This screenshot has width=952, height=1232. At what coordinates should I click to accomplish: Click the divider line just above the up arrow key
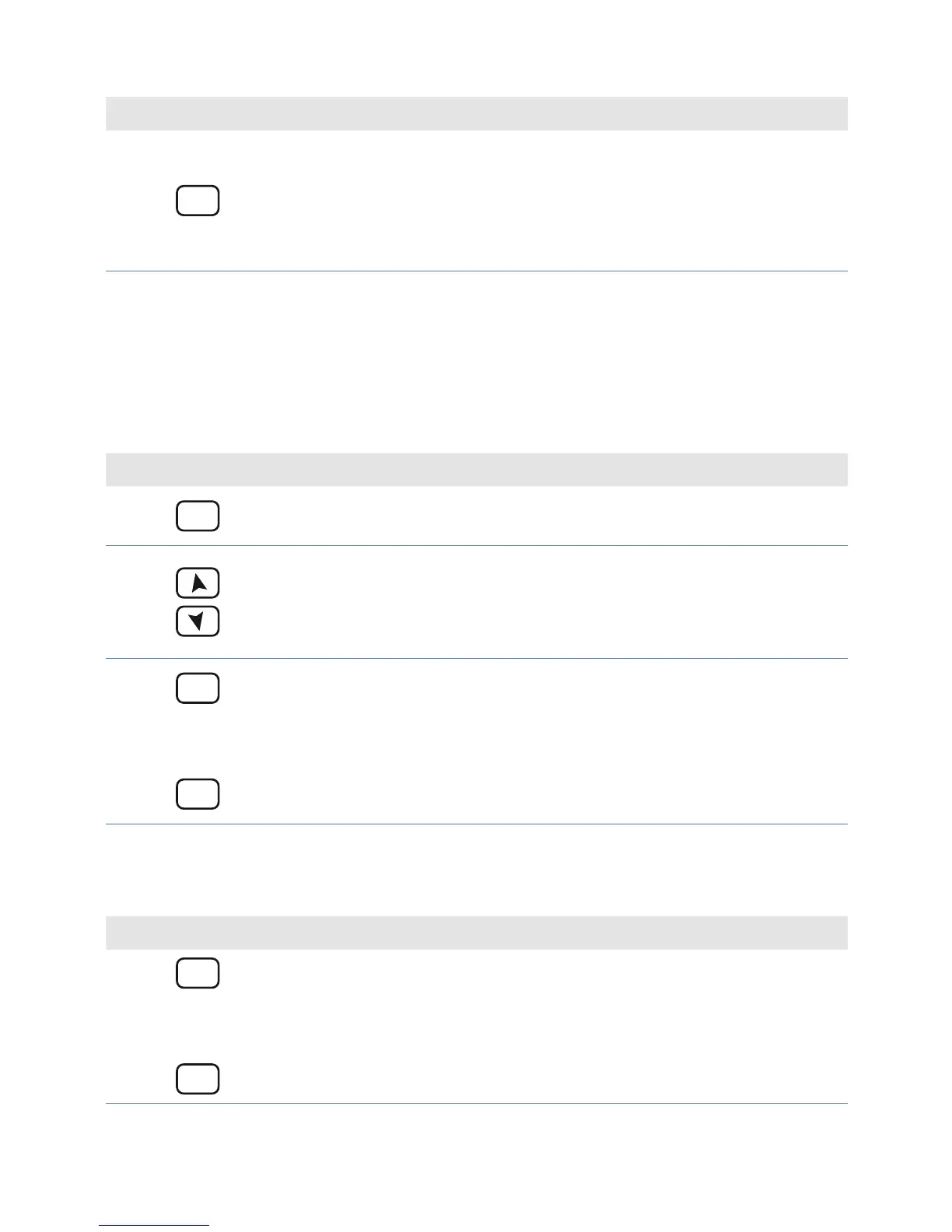476,545
